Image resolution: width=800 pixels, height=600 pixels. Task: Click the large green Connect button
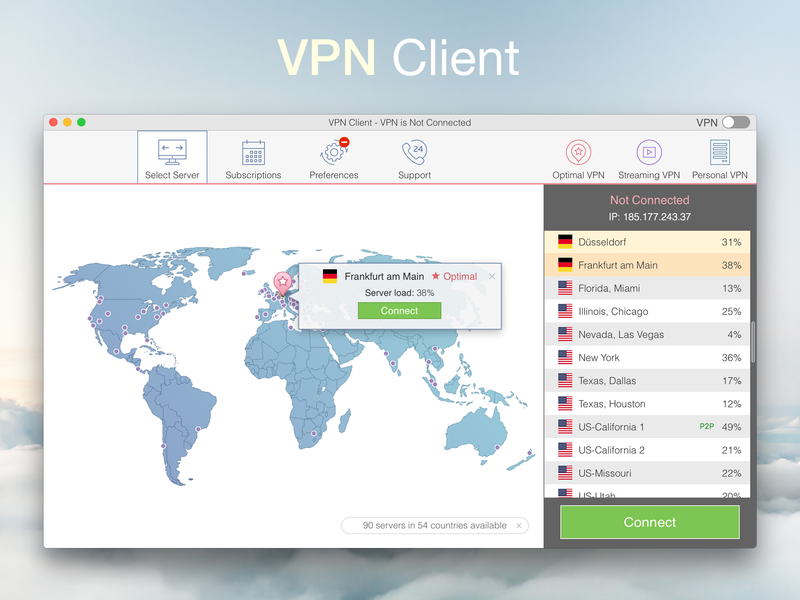point(649,522)
